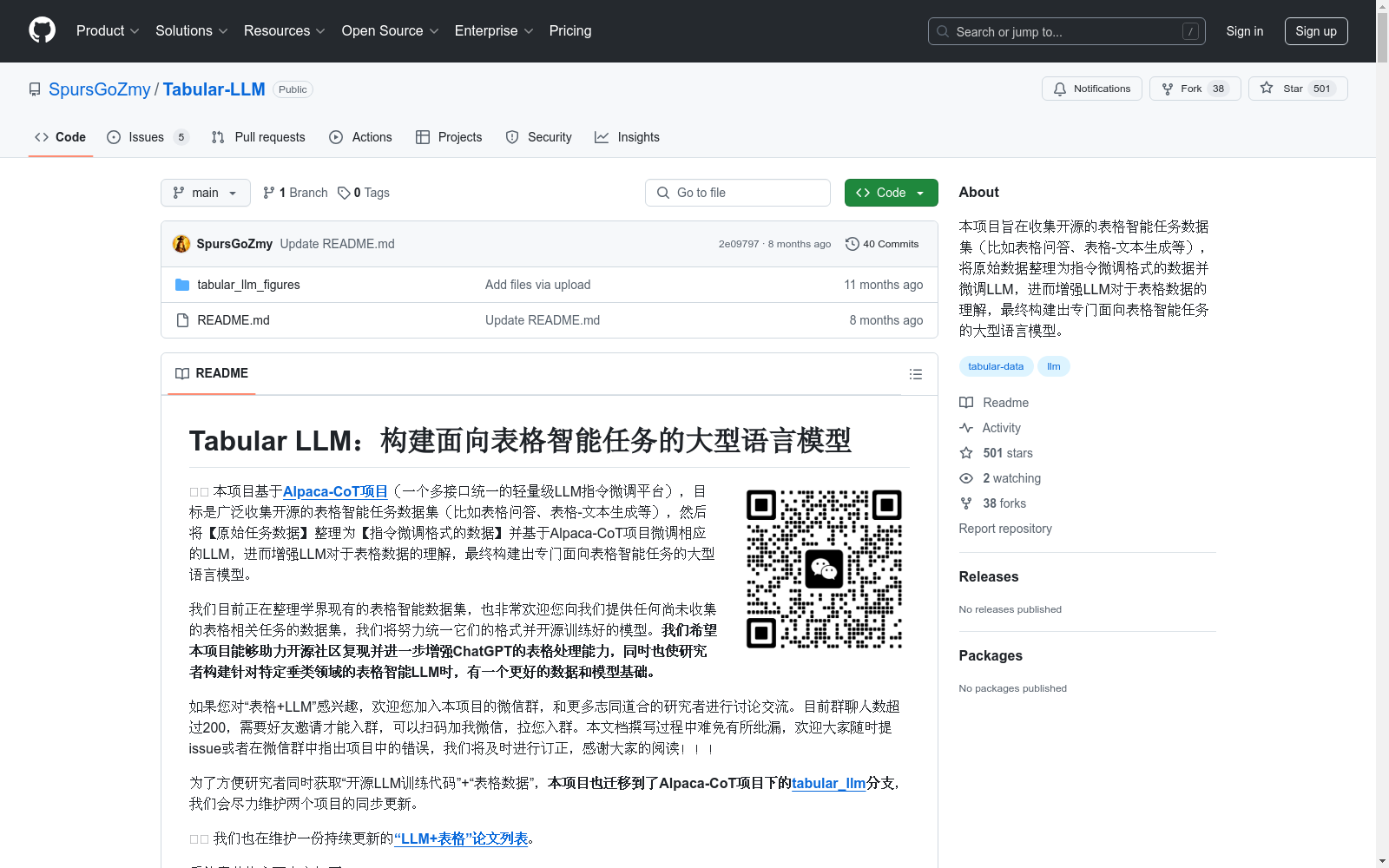Open the Resources dropdown menu
The image size is (1389, 868).
(x=284, y=31)
